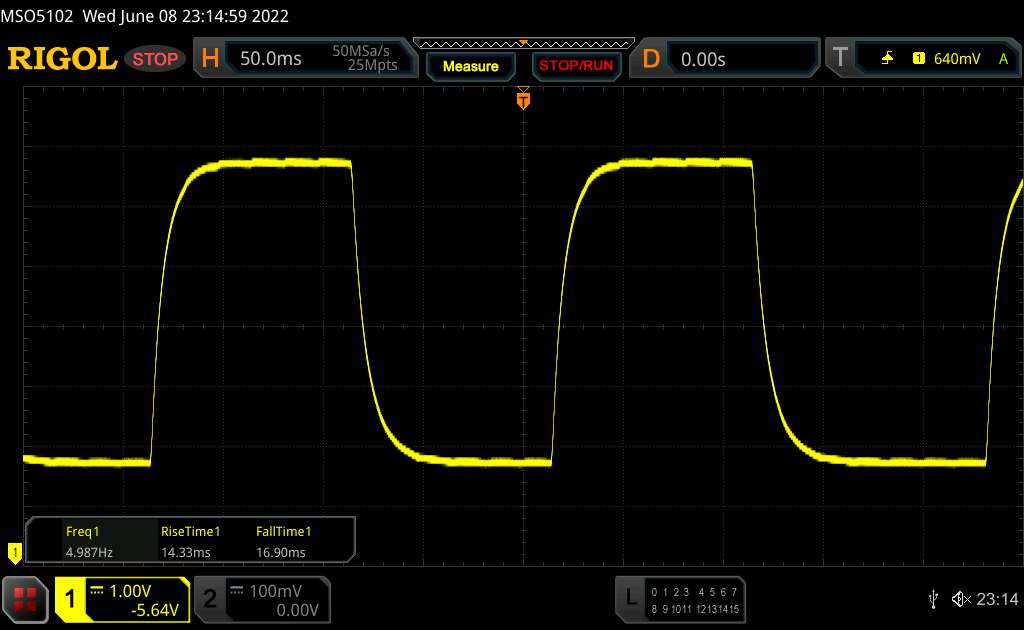The width and height of the screenshot is (1024, 630).
Task: Click the RIGOL logo
Action: point(62,59)
